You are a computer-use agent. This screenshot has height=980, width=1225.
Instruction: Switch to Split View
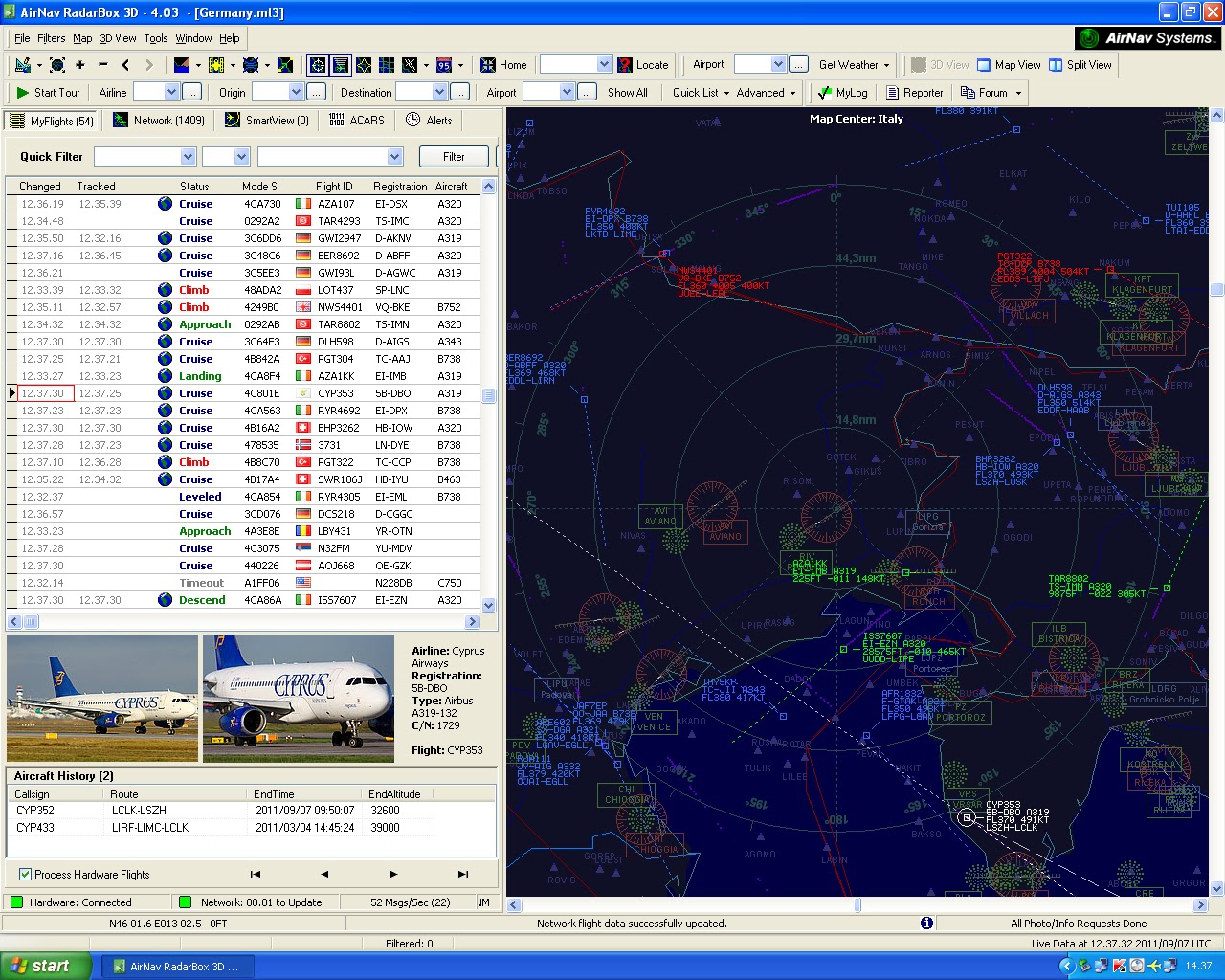point(1080,65)
